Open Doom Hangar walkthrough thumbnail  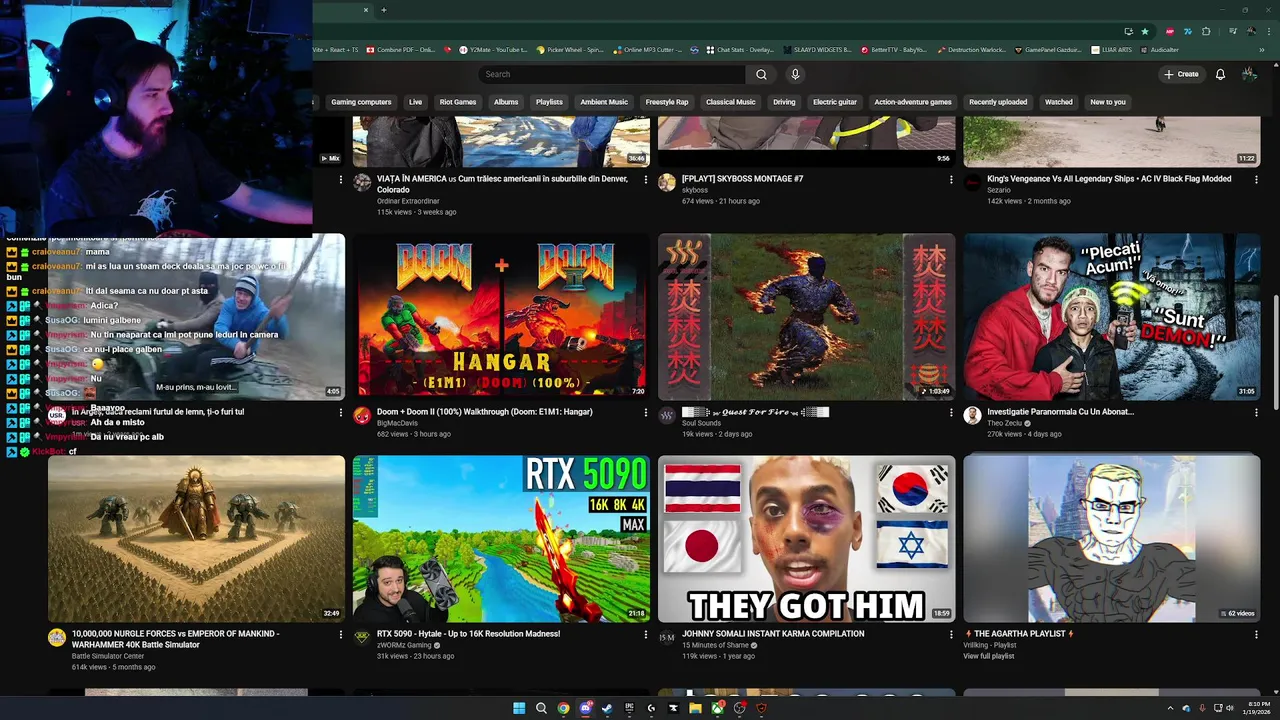(x=501, y=316)
